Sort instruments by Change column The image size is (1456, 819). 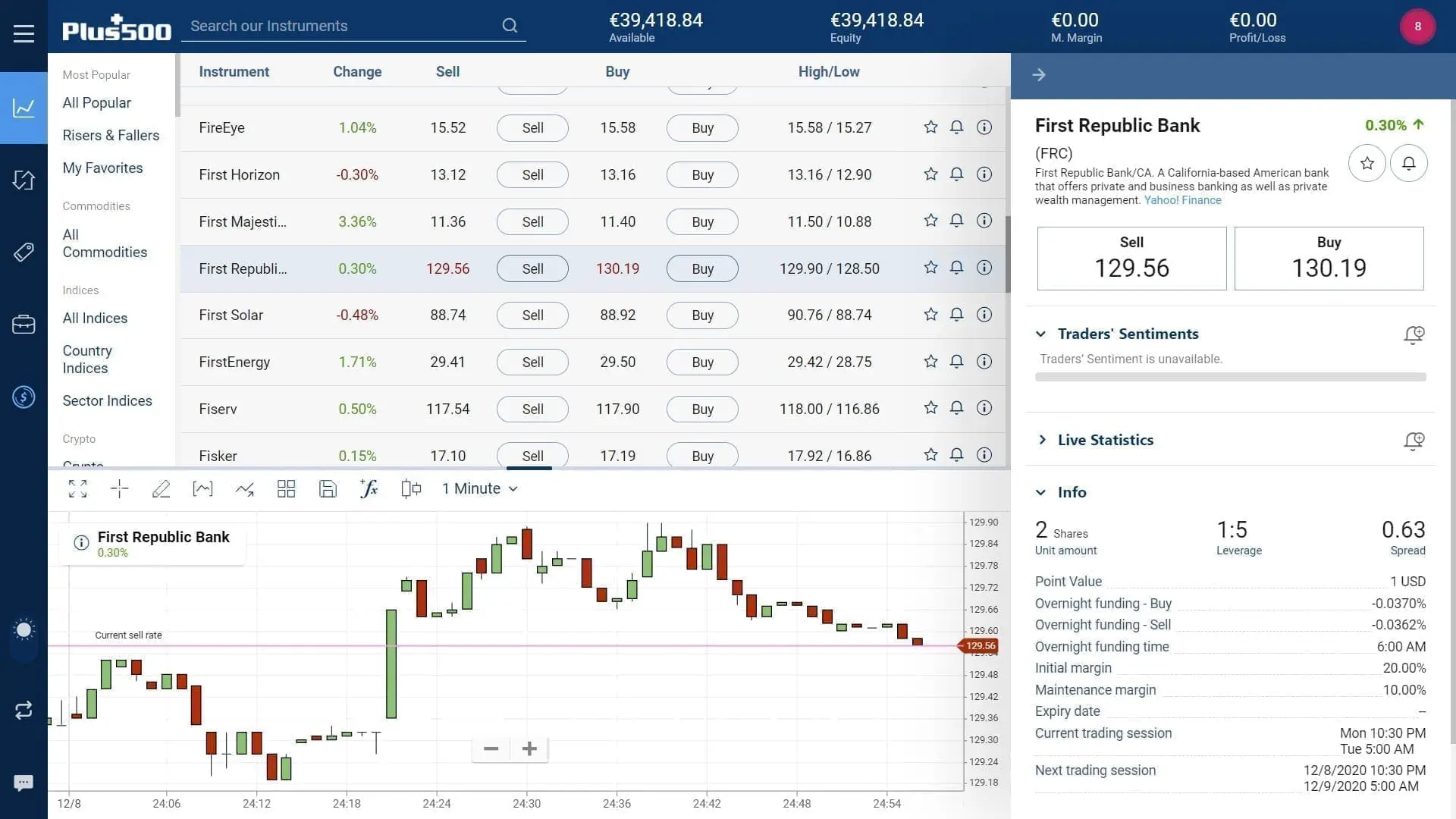(357, 72)
